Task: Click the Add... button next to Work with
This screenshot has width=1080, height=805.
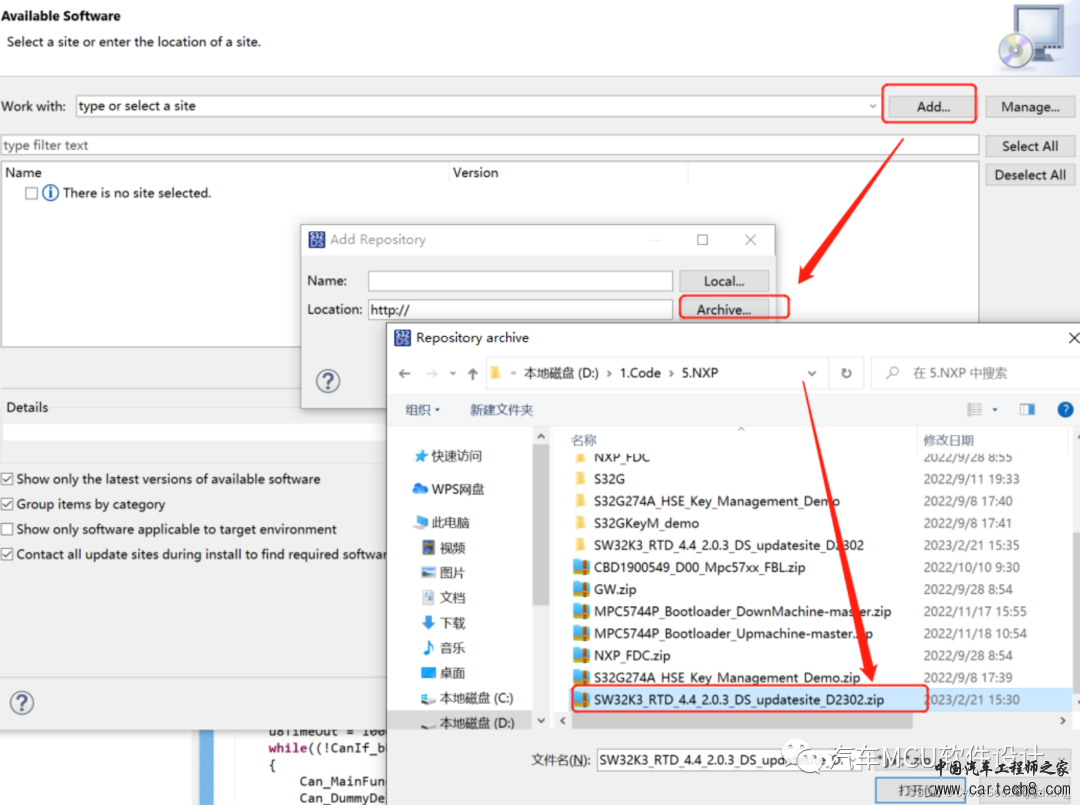Action: (933, 107)
